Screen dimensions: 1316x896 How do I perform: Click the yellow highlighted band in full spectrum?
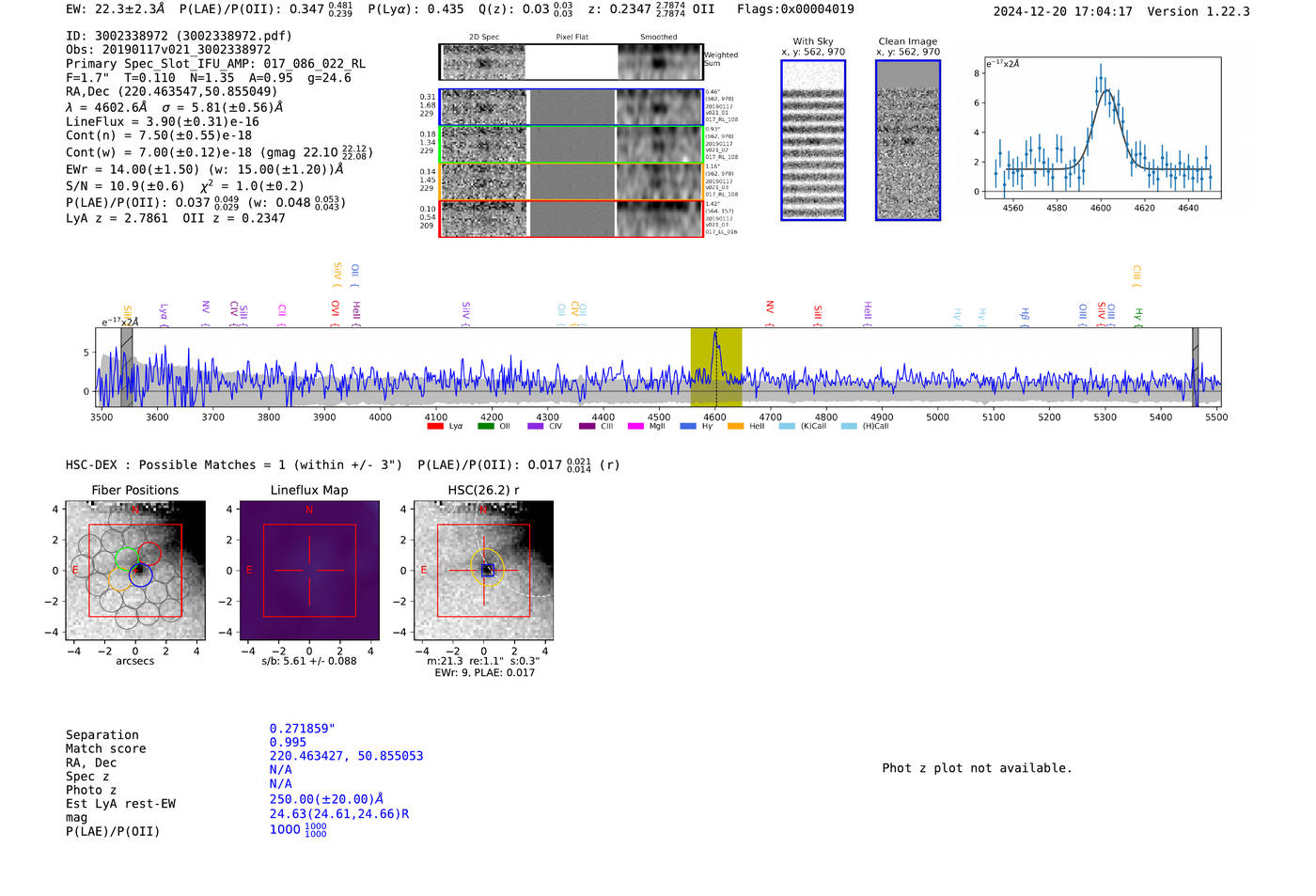[716, 367]
